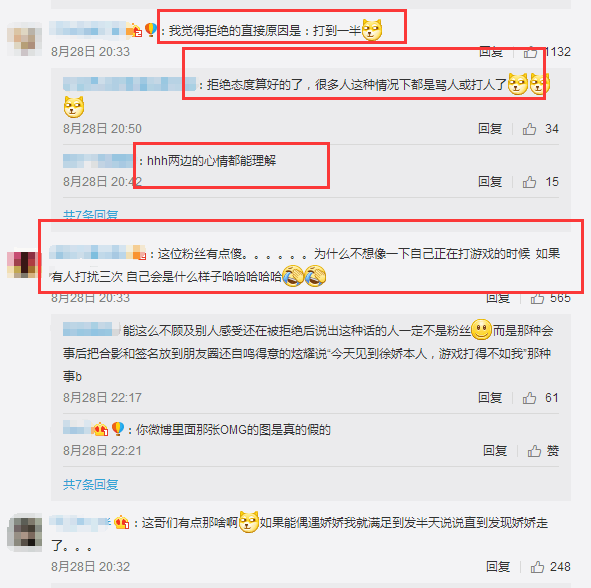Expand the first 共7条回复 replies link
The width and height of the screenshot is (591, 588).
(90, 215)
